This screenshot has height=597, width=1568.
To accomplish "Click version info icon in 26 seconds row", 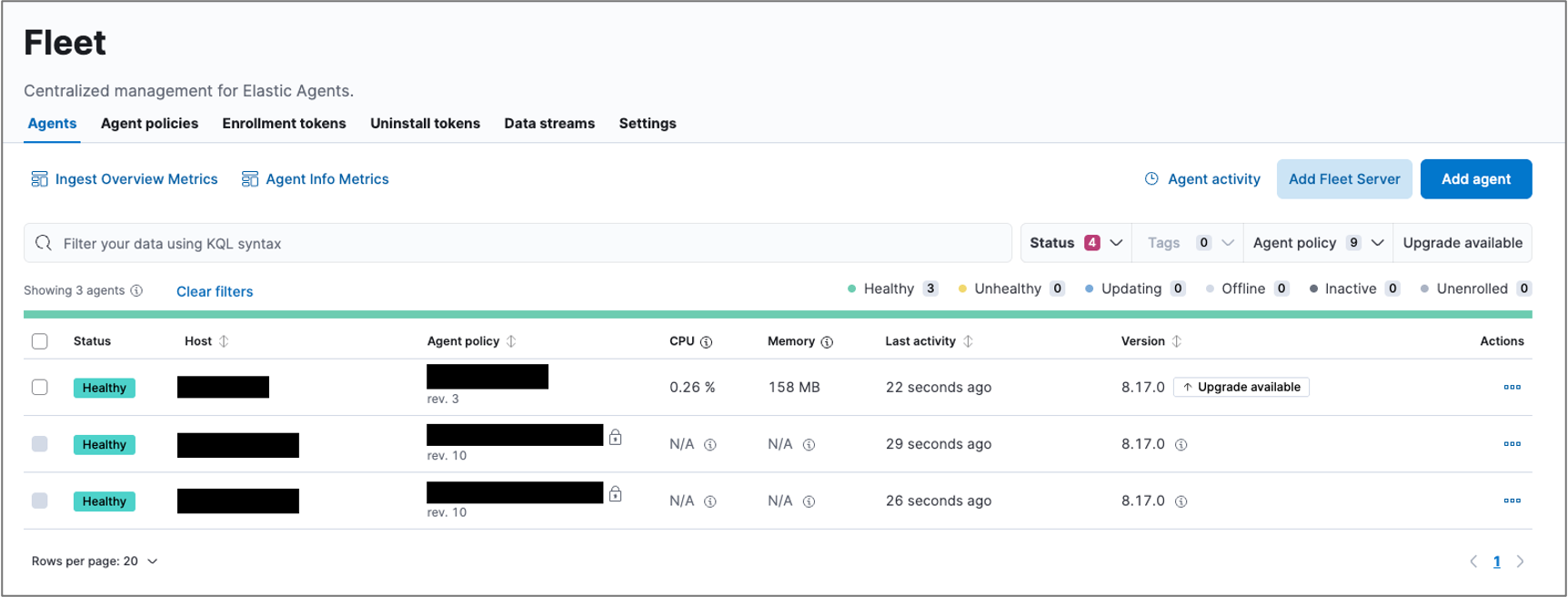I will tap(1181, 501).
